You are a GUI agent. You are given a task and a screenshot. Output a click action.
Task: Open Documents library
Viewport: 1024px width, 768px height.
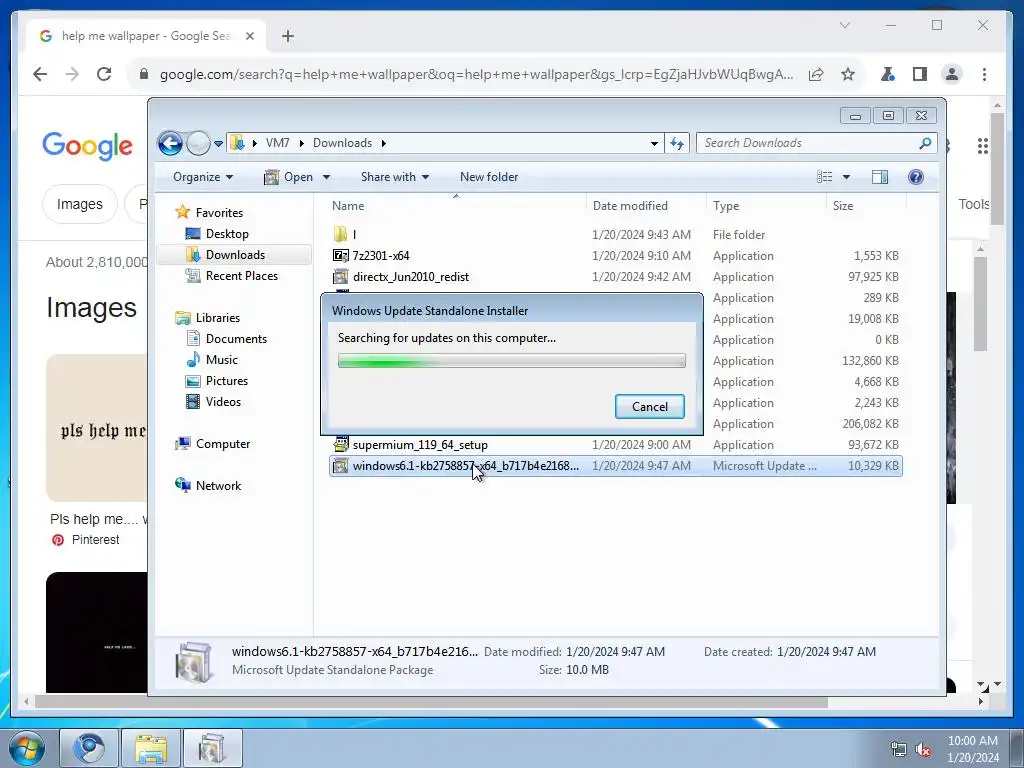(x=236, y=338)
